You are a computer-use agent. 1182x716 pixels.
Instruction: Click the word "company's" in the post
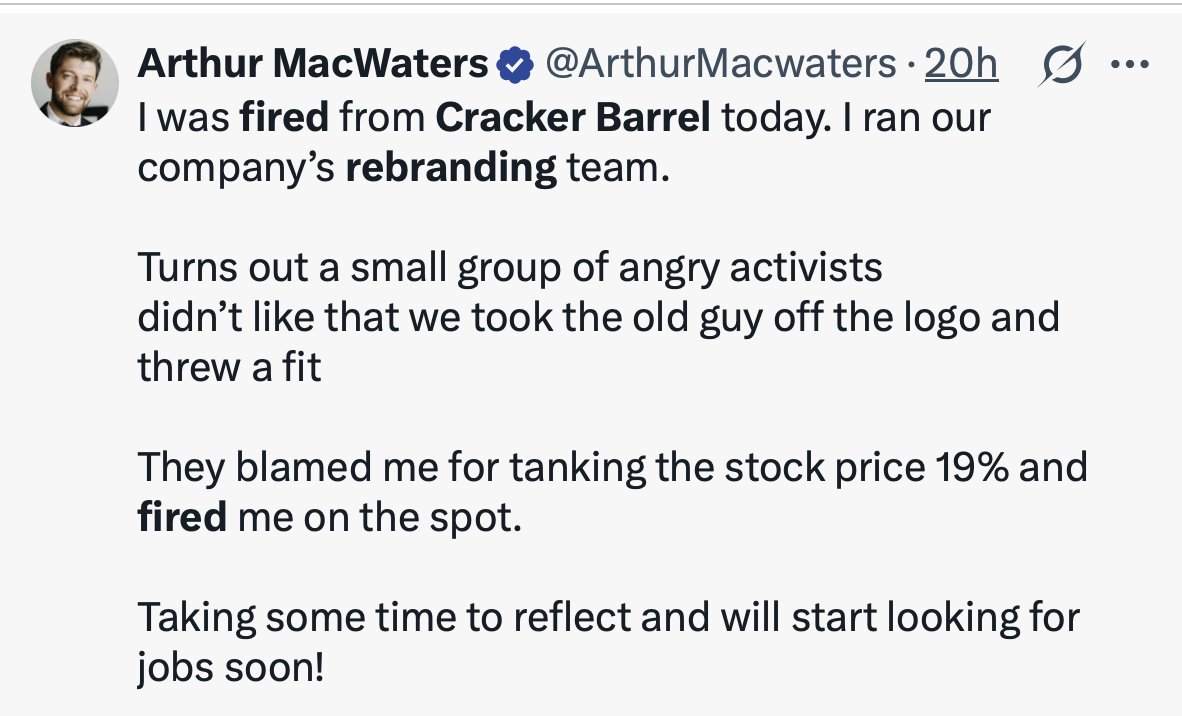[x=236, y=167]
